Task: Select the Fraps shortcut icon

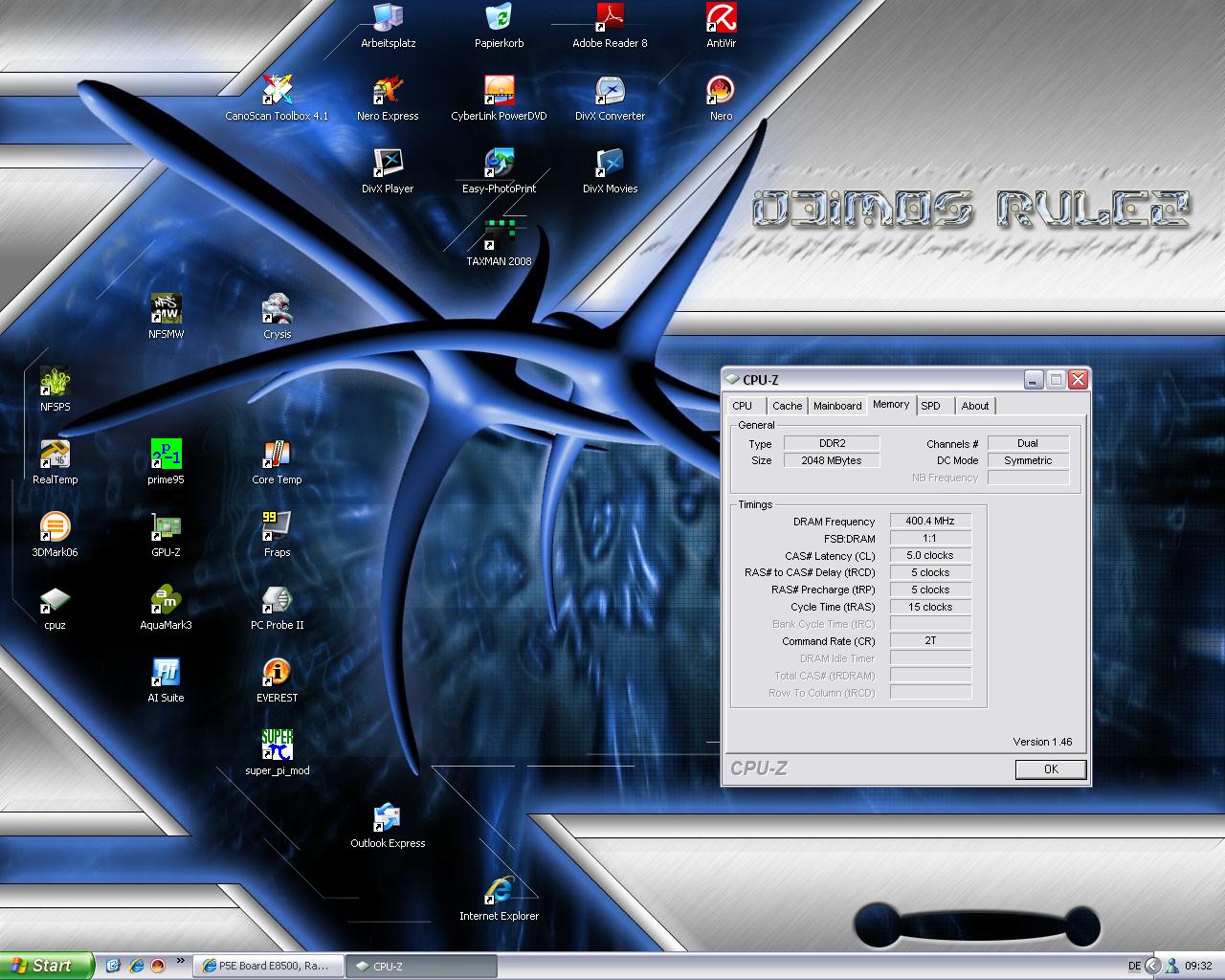Action: click(x=277, y=535)
